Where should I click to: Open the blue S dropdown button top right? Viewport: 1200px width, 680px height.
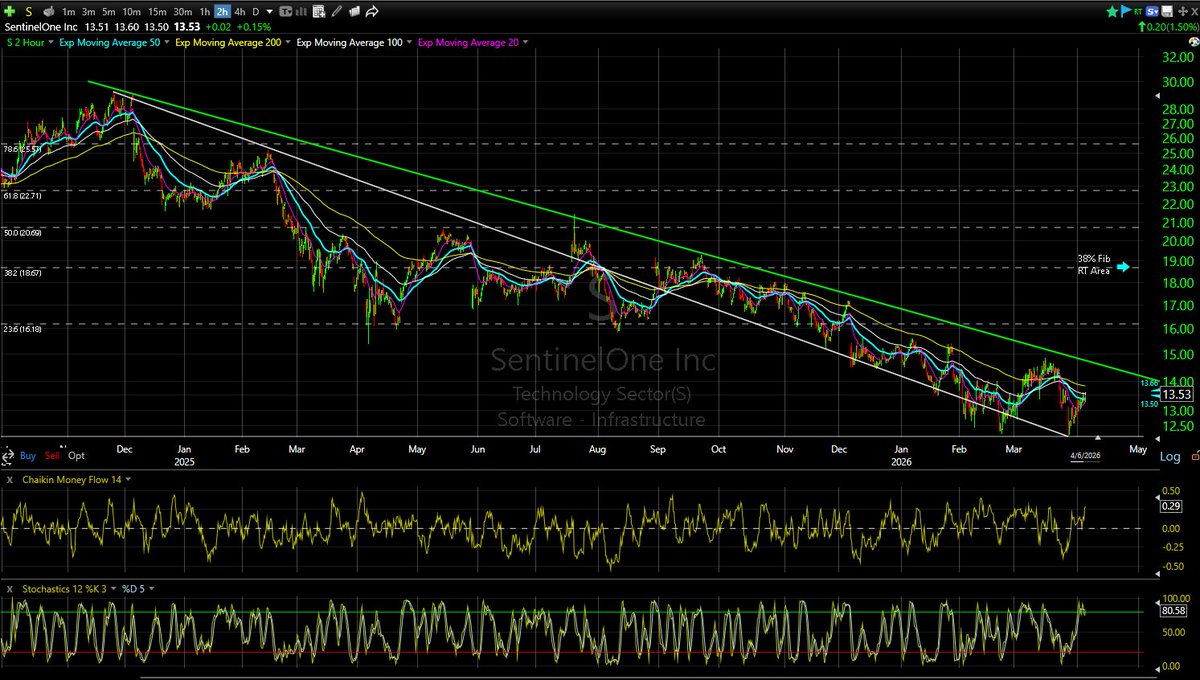coord(1152,11)
